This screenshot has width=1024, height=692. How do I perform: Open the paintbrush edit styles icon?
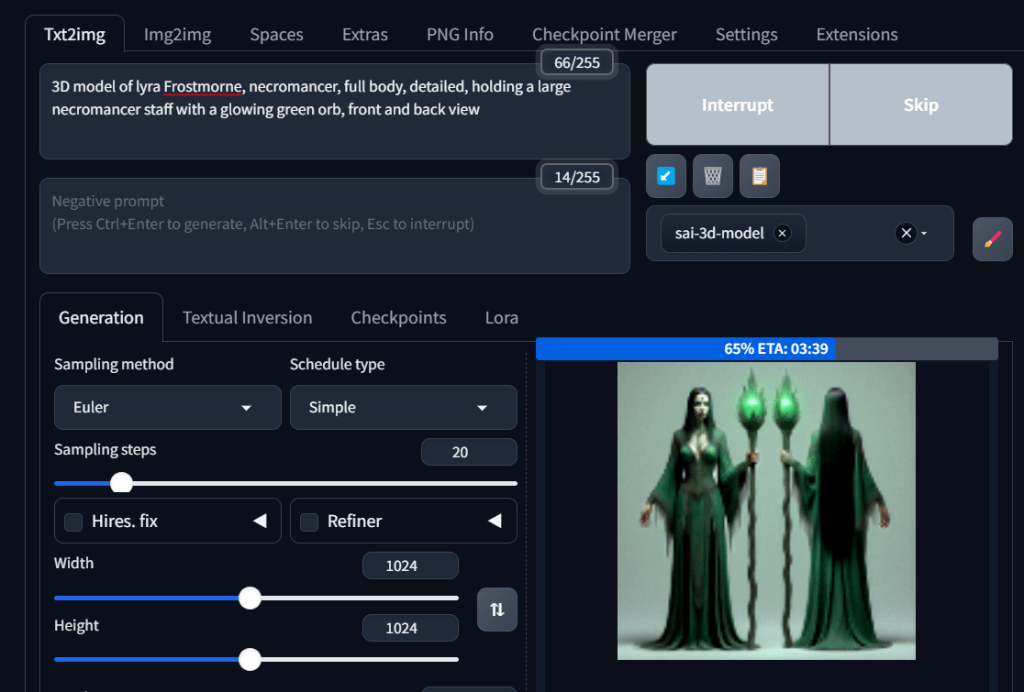[x=992, y=240]
